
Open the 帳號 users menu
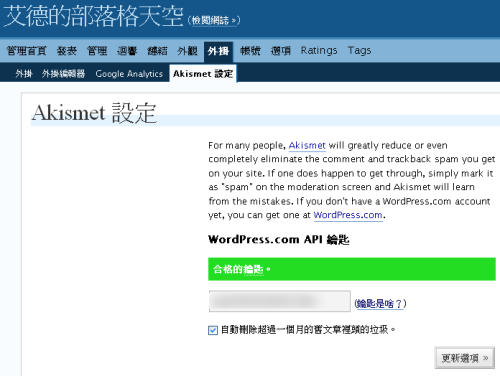point(250,51)
